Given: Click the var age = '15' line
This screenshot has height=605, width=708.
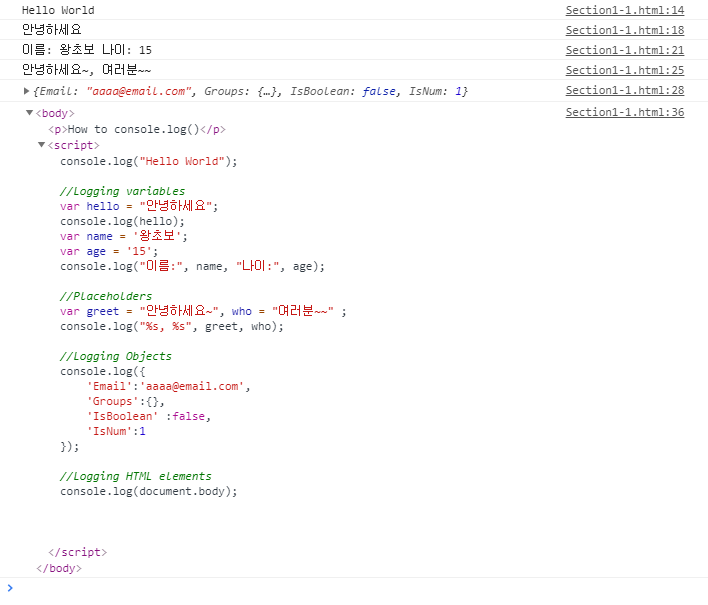Looking at the screenshot, I should click(x=109, y=251).
